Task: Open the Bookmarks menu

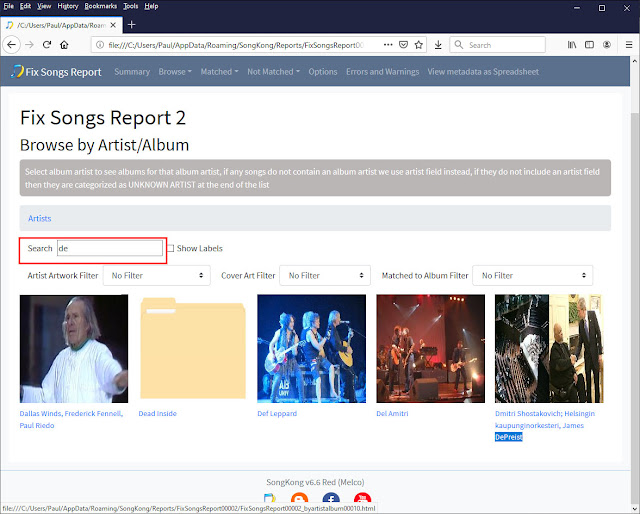Action: point(100,6)
